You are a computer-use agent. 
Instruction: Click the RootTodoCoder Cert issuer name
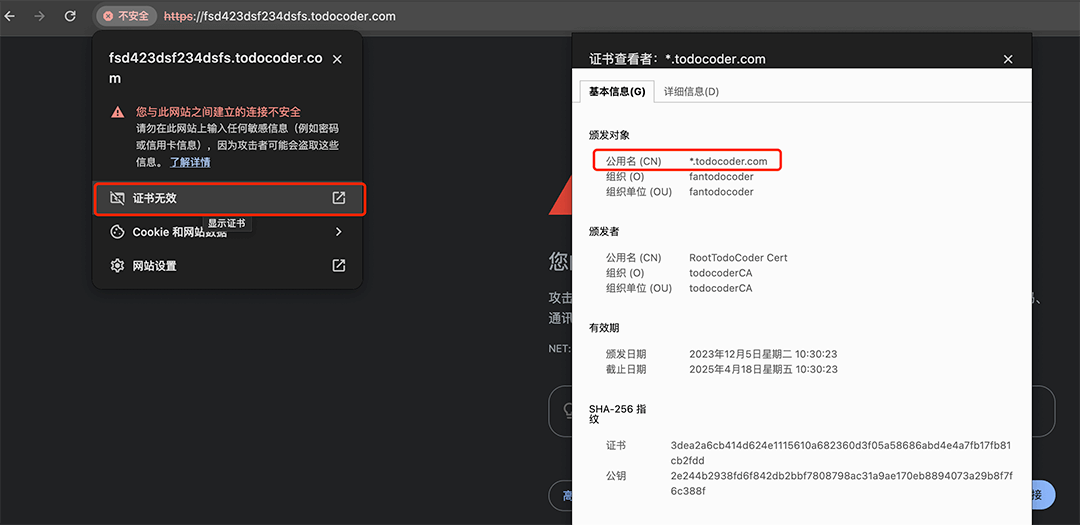coord(738,258)
